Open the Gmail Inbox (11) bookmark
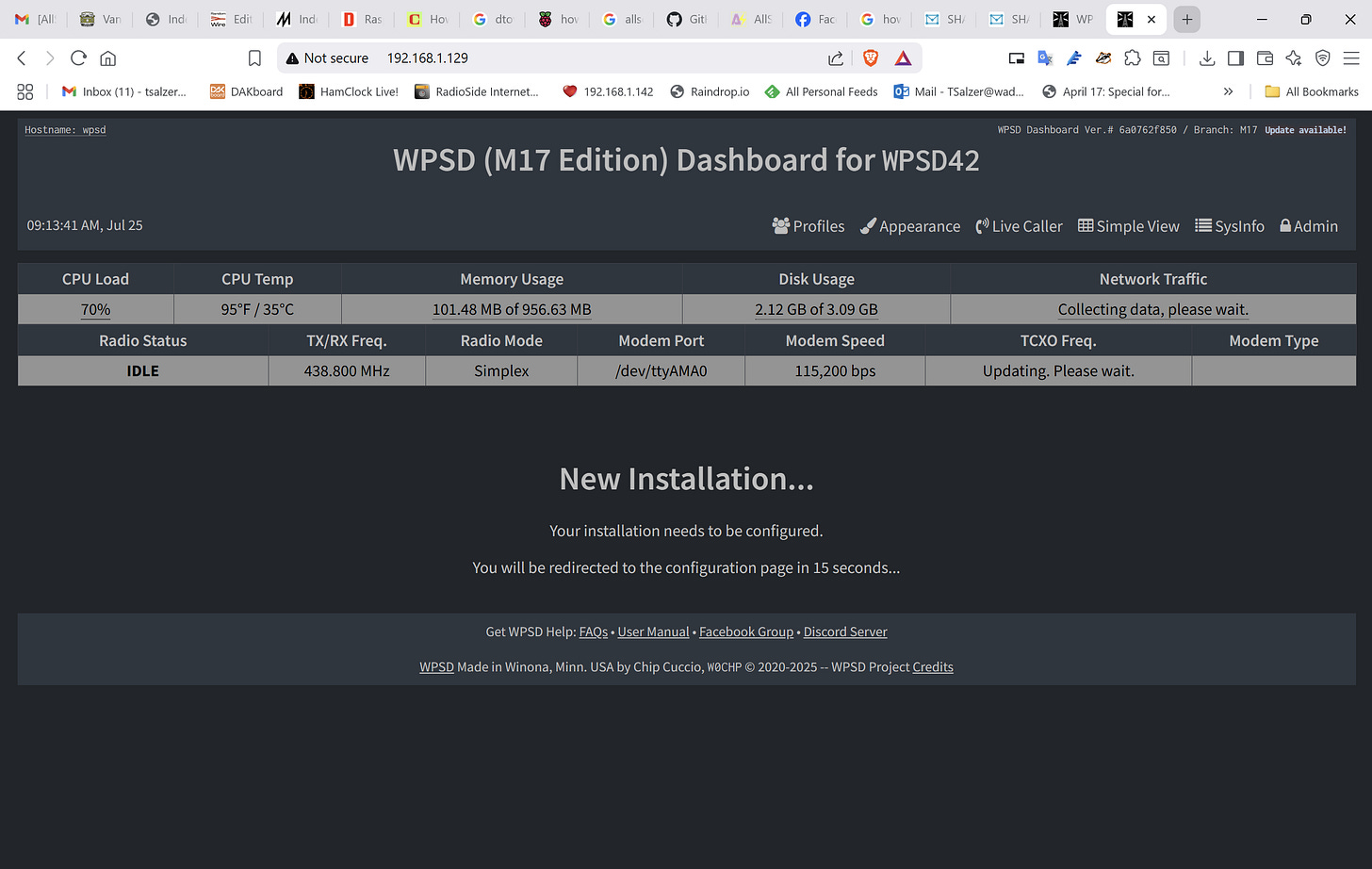Screen dimensions: 1372x869 123,91
